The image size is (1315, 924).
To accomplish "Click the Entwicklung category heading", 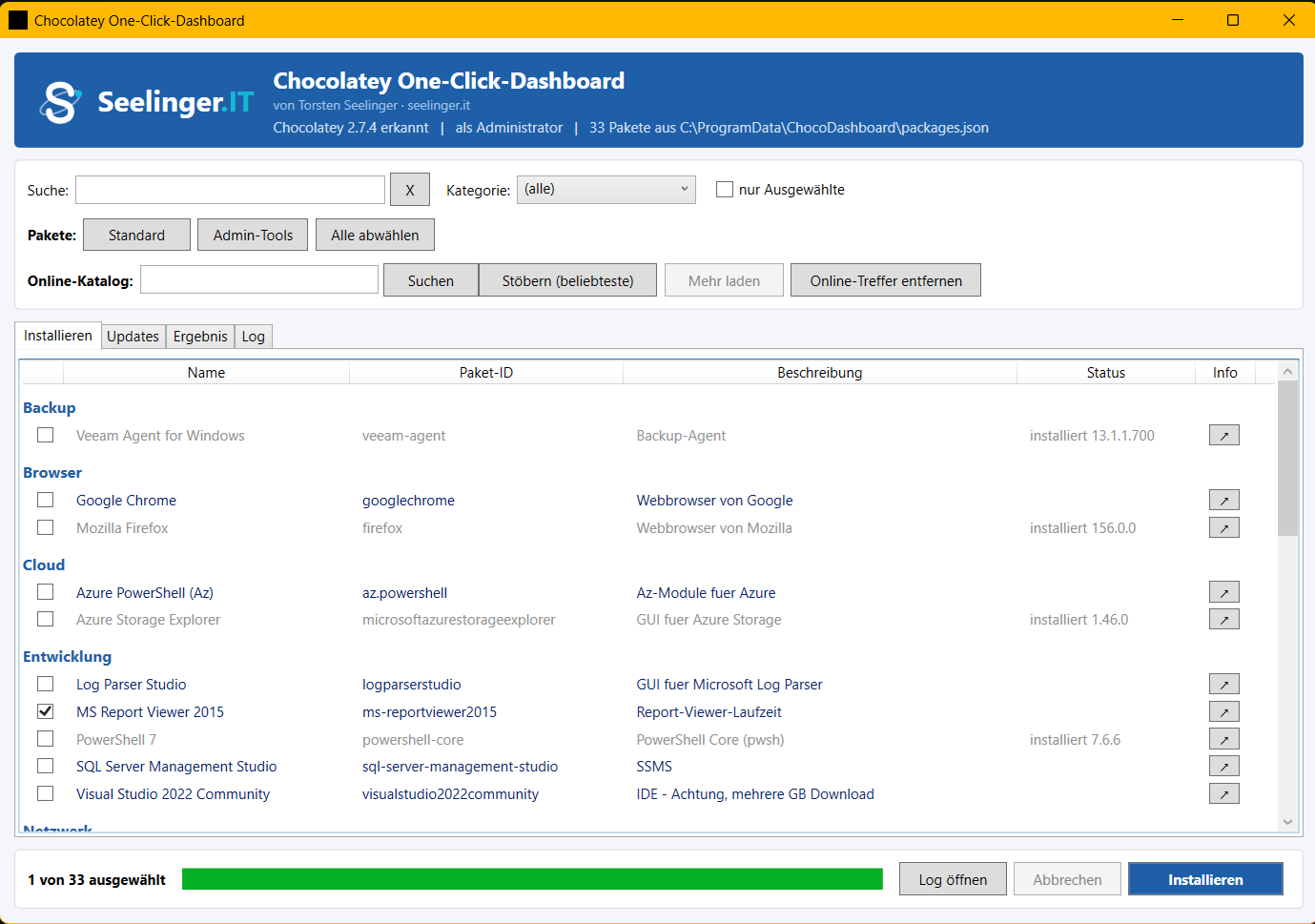I will click(67, 657).
